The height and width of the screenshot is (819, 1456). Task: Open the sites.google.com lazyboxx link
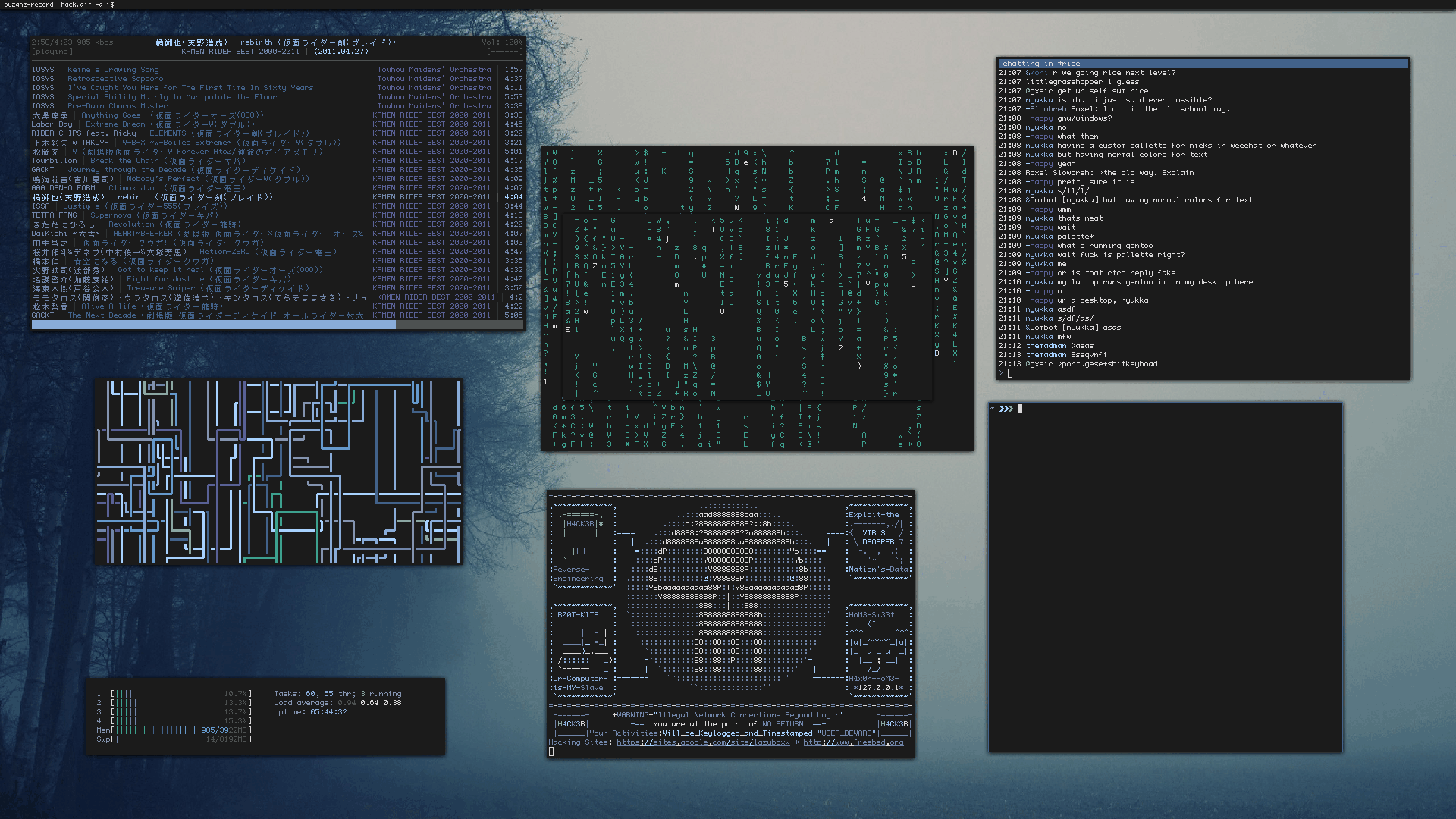(x=703, y=742)
